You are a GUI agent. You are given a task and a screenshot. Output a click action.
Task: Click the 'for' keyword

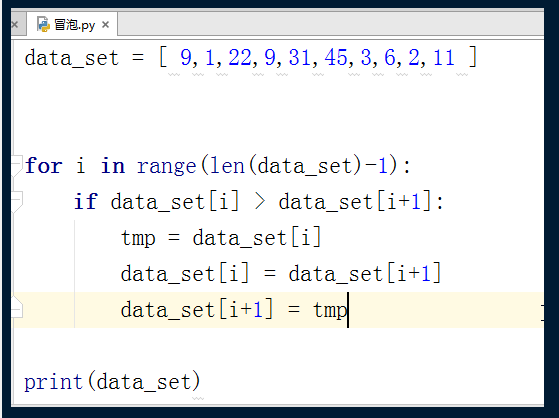pyautogui.click(x=43, y=166)
